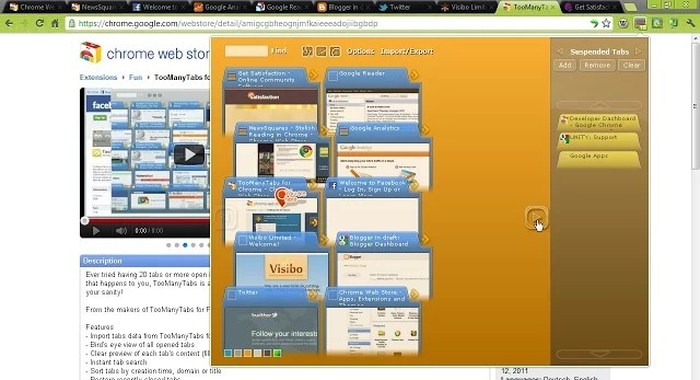Screen dimensions: 700x380
Task: Click the third sort icon before Options
Action: coord(335,51)
